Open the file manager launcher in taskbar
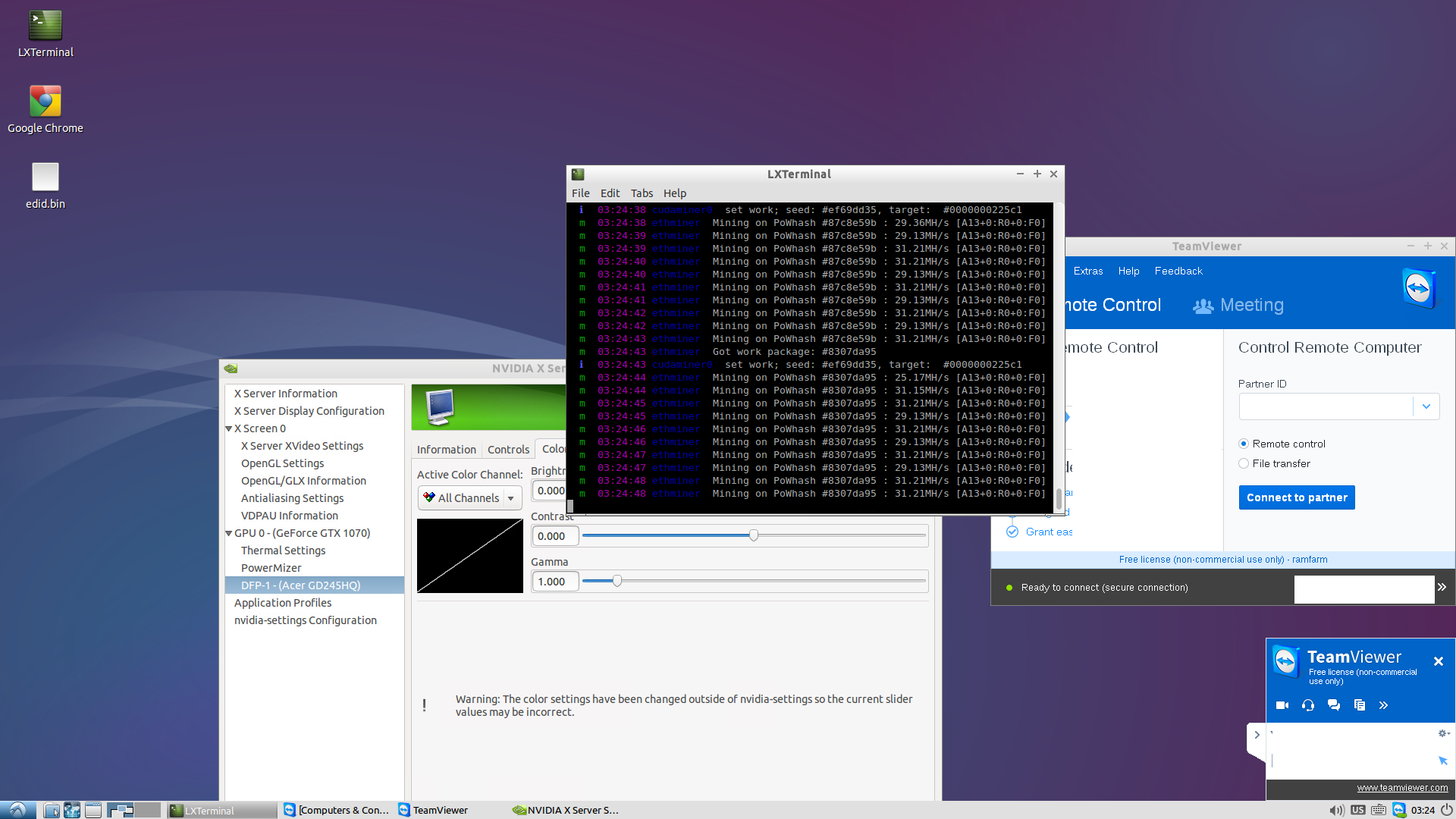The width and height of the screenshot is (1456, 819). pos(52,810)
